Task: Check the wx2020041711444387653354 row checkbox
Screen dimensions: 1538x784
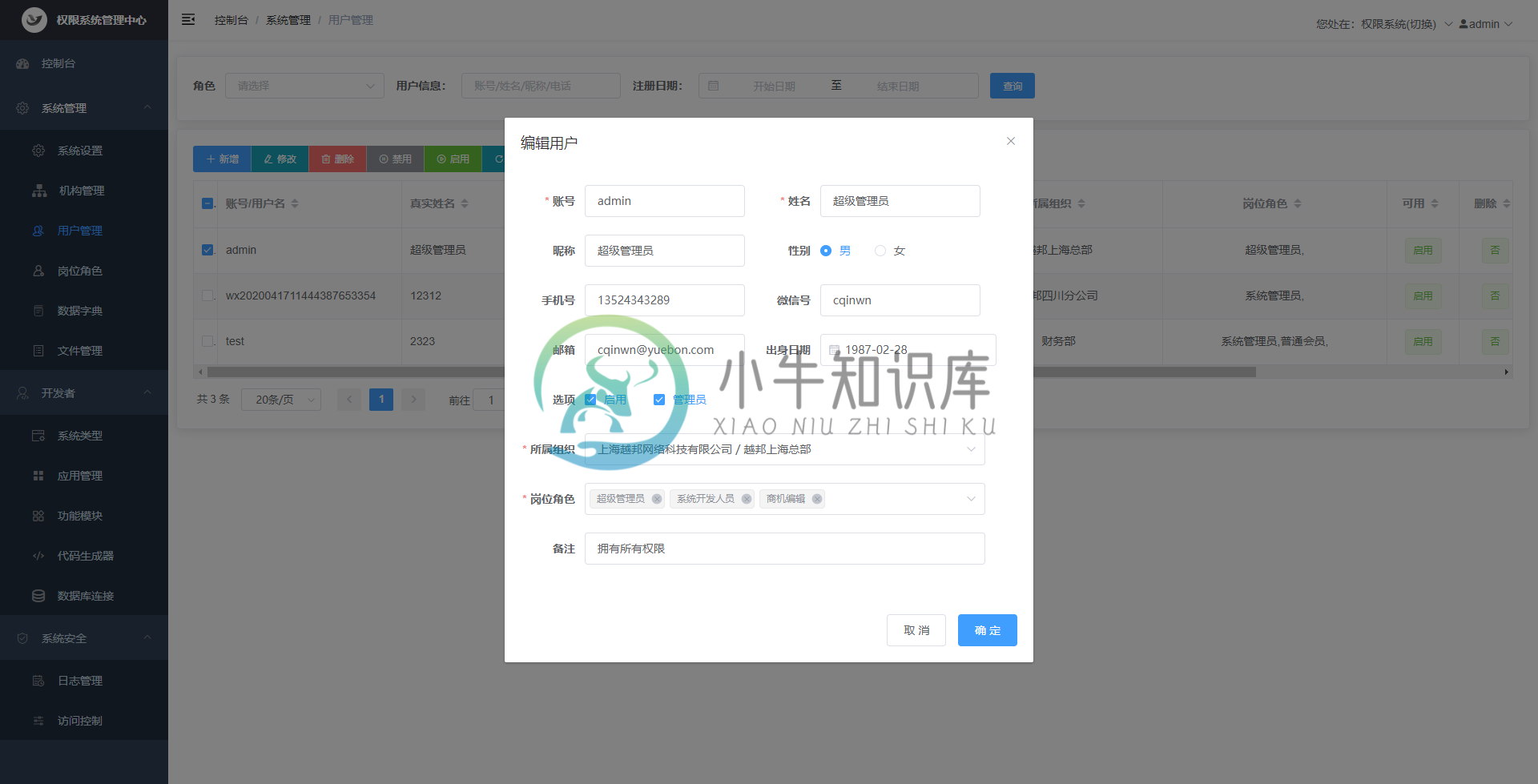Action: (x=207, y=296)
